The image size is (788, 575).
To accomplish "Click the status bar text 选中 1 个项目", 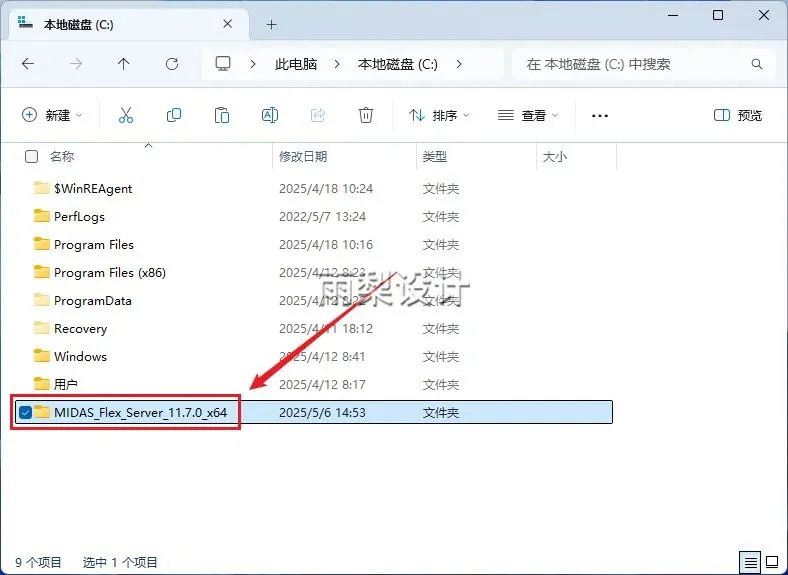I will [120, 562].
